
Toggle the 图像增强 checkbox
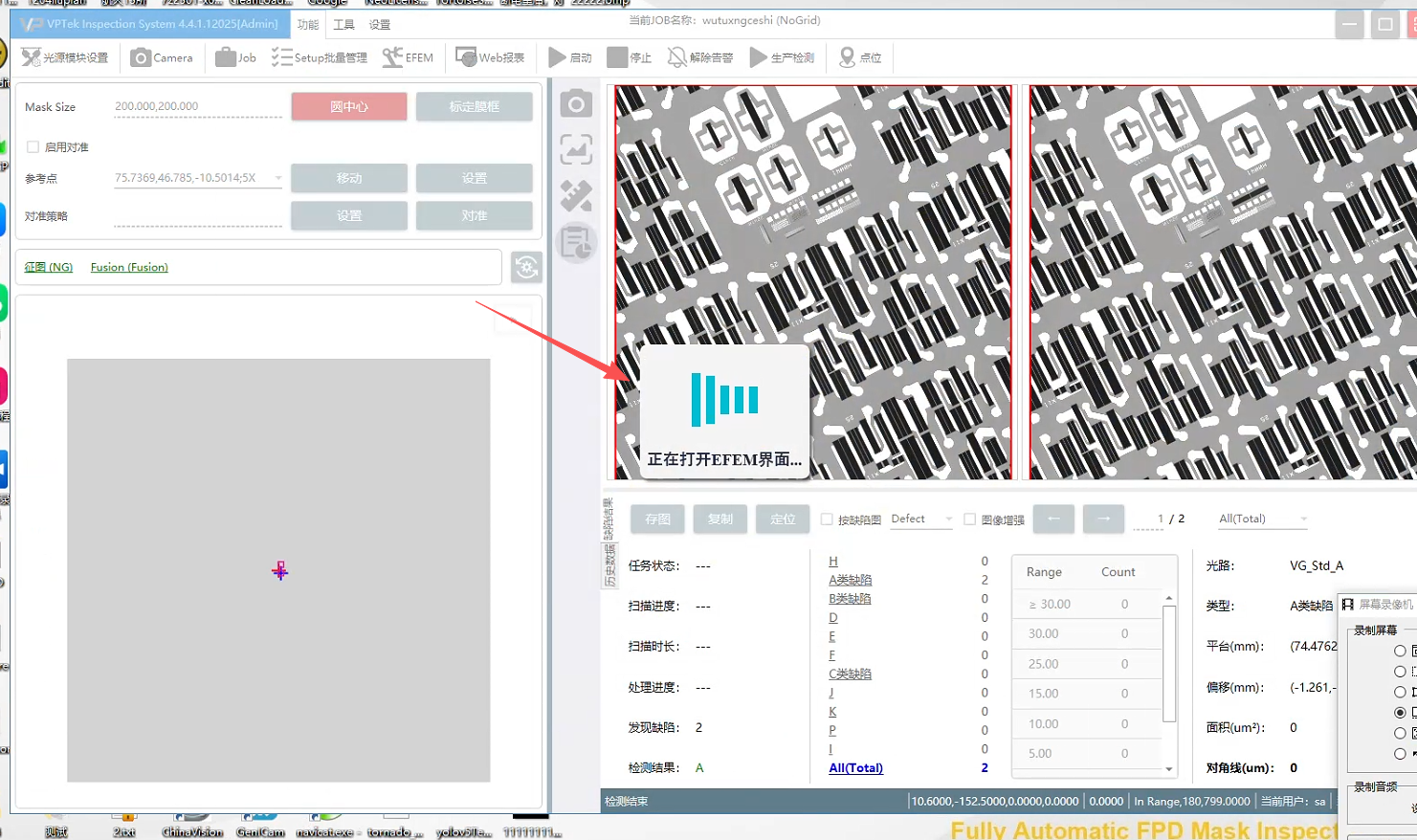tap(969, 519)
